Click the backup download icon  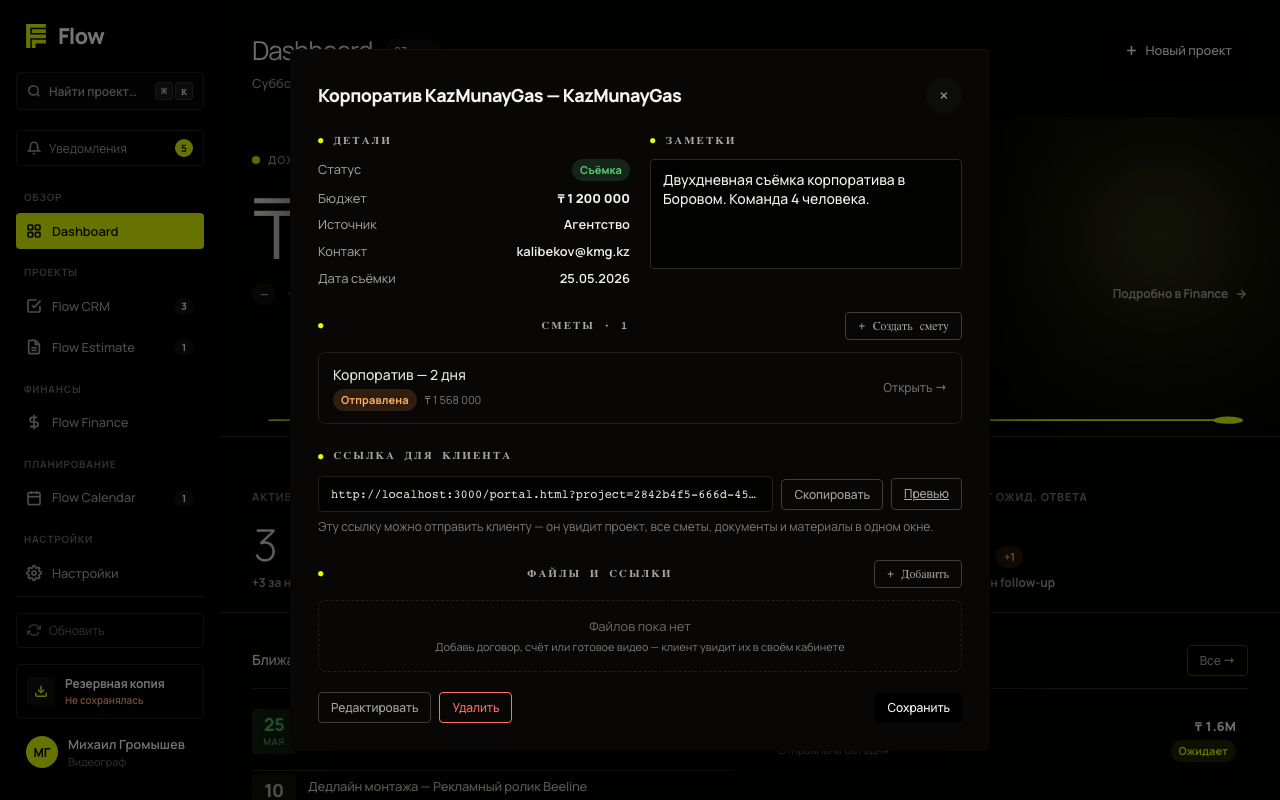coord(41,691)
